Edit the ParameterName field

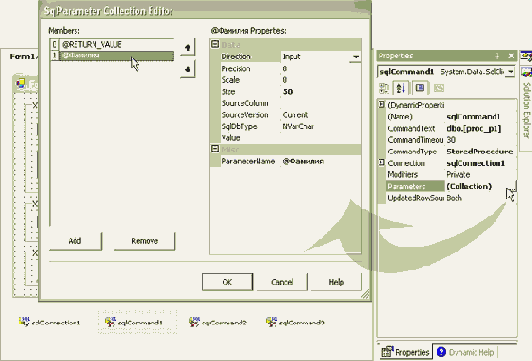(x=321, y=161)
